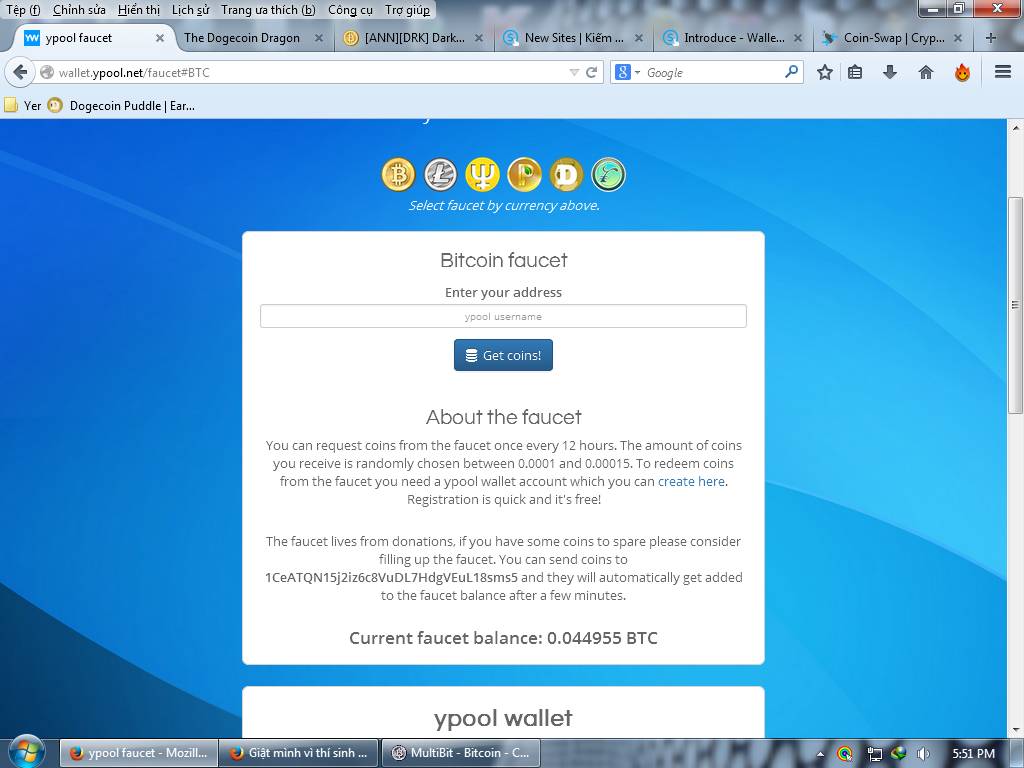Screen dimensions: 1024x768
Task: Select the Peercoin faucet coin icon
Action: 524,174
